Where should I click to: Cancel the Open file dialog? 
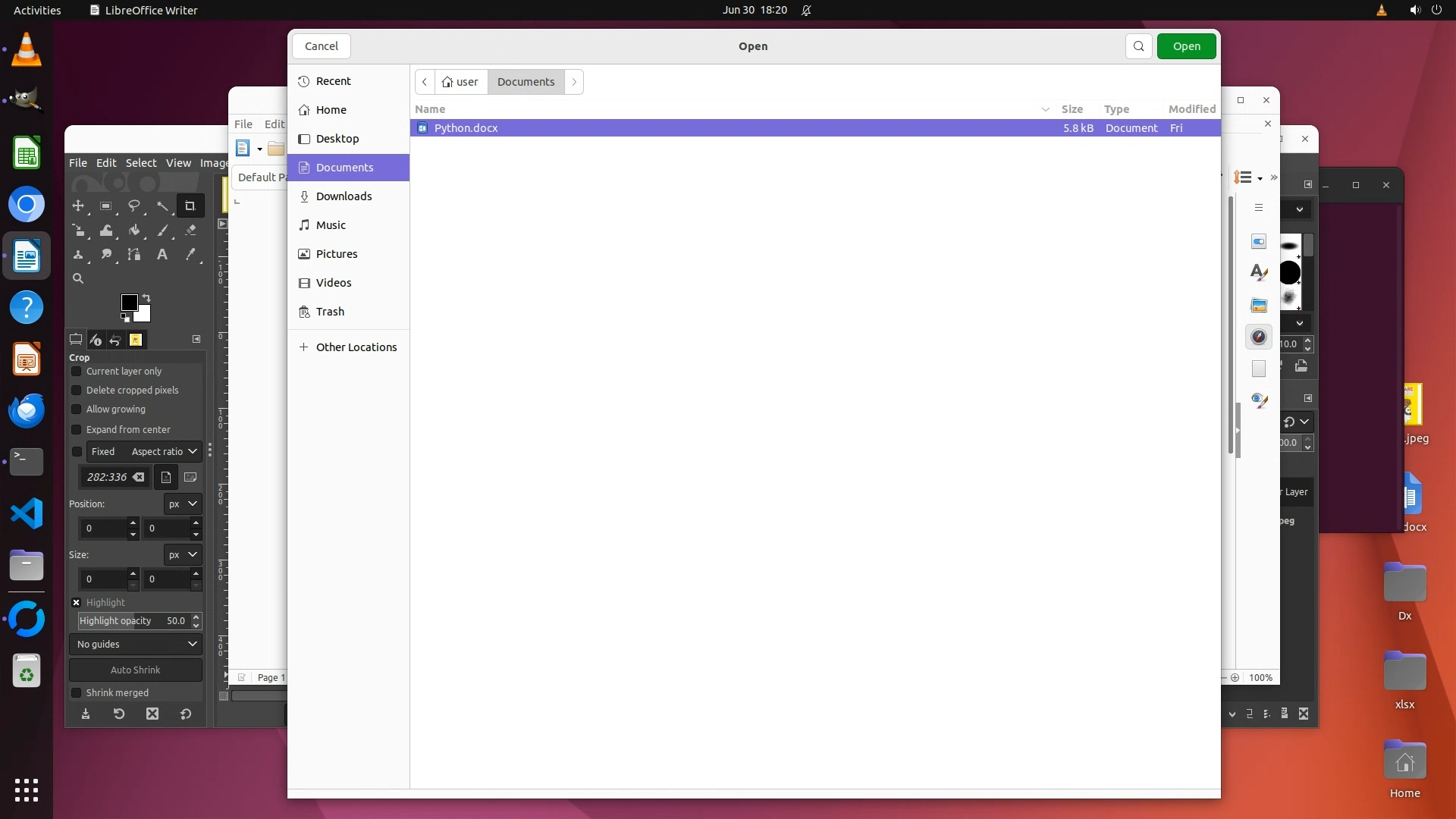pos(322,46)
